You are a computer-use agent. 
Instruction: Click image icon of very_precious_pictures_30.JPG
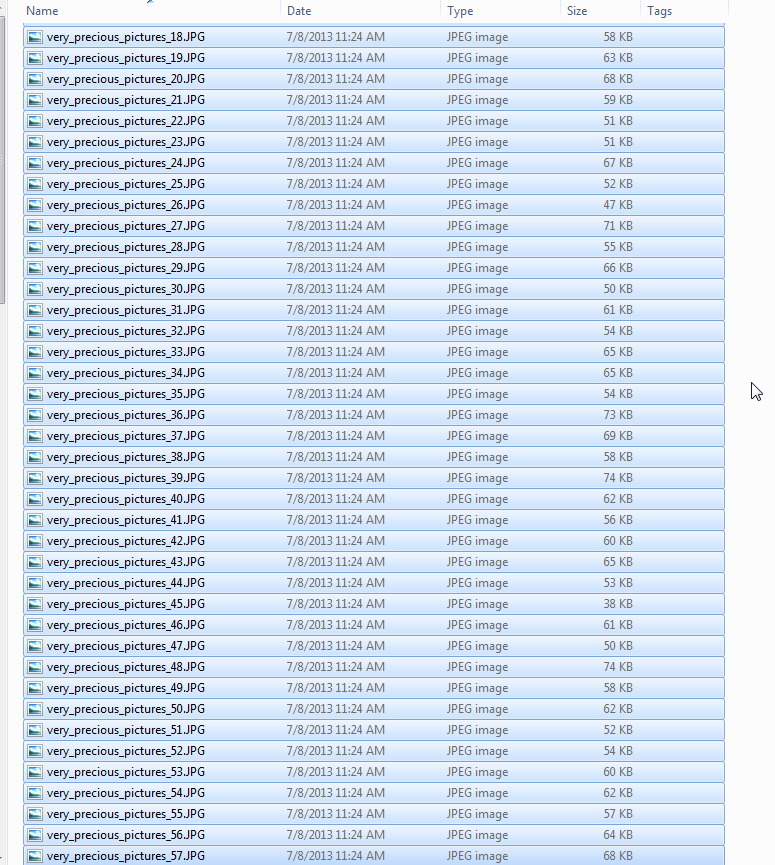(x=35, y=289)
